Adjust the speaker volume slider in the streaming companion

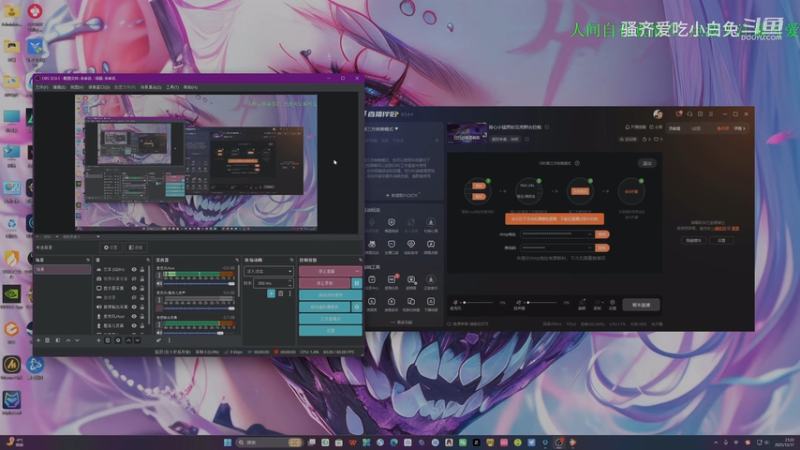(x=542, y=303)
